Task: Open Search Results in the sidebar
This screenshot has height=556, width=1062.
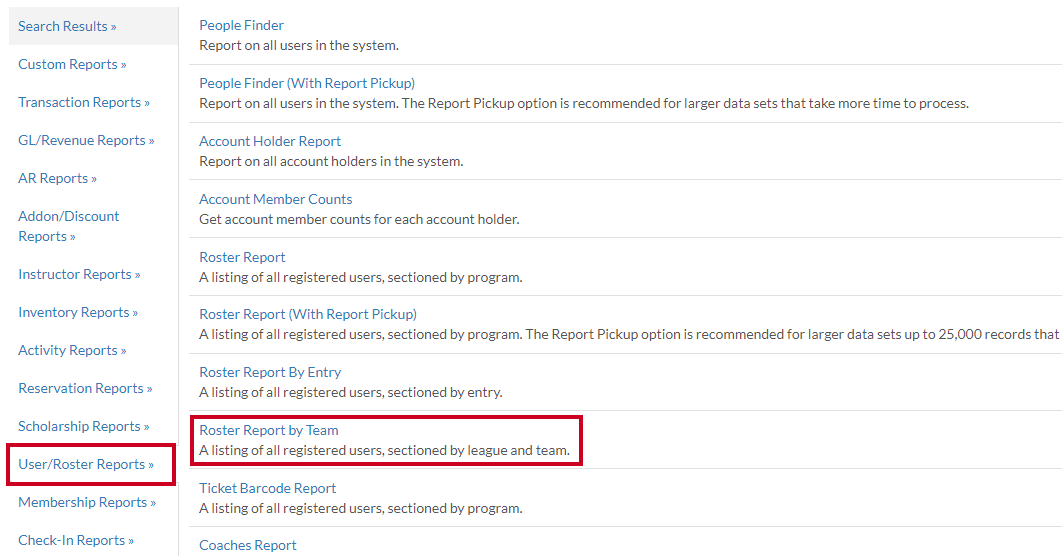Action: 67,26
